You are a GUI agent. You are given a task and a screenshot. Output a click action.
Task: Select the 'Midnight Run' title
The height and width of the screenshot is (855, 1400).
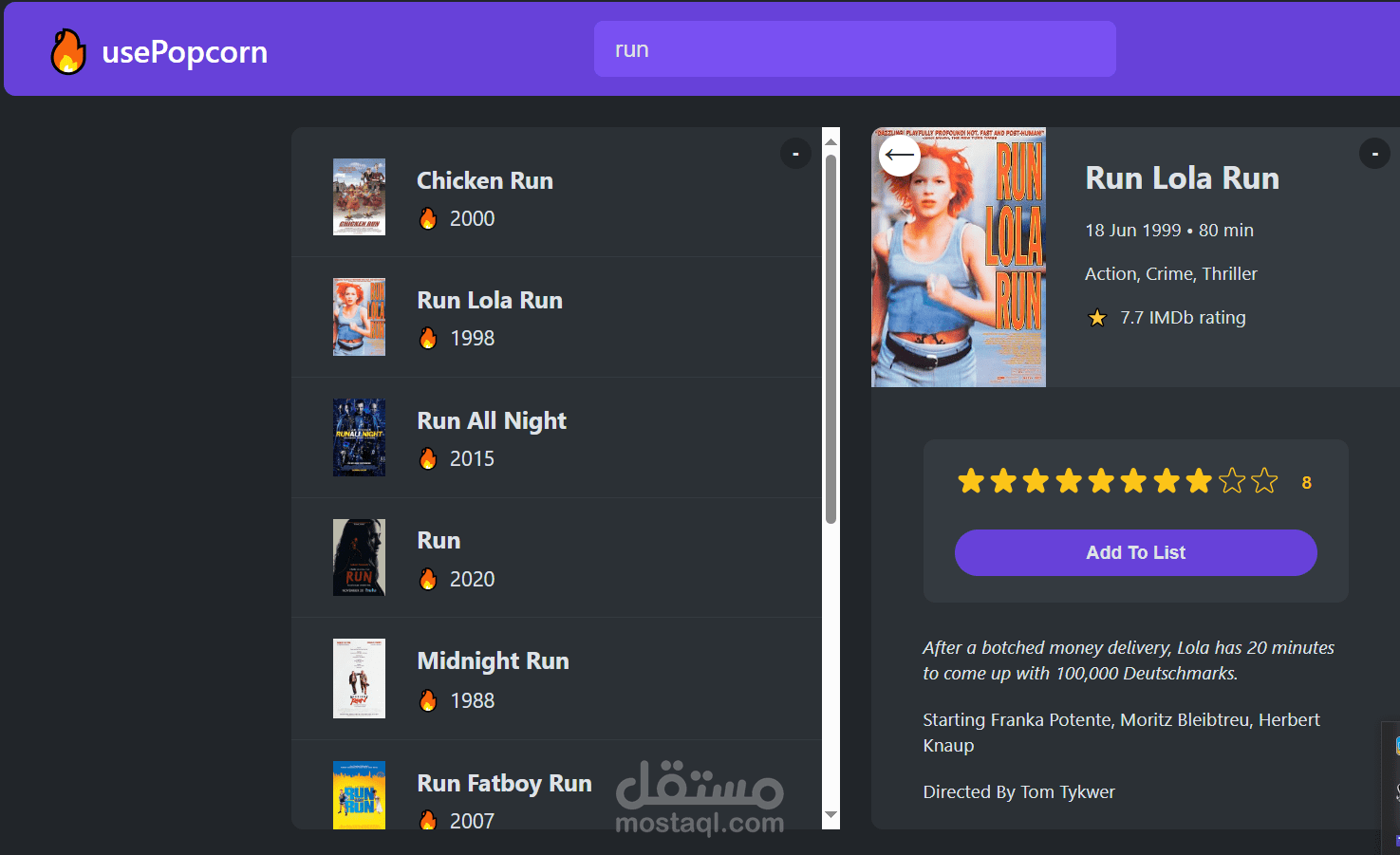(x=493, y=660)
